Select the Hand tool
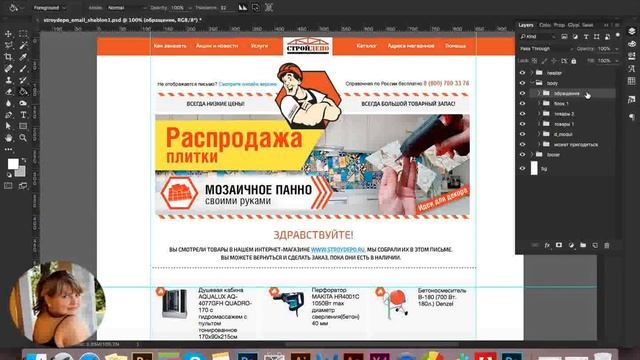Viewport: 640px width, 360px height. 8,138
